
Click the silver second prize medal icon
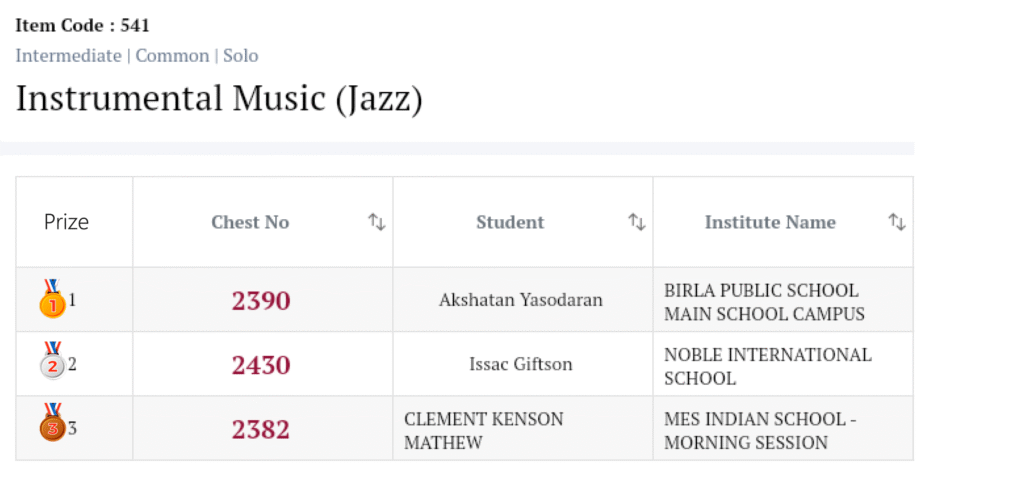52,363
